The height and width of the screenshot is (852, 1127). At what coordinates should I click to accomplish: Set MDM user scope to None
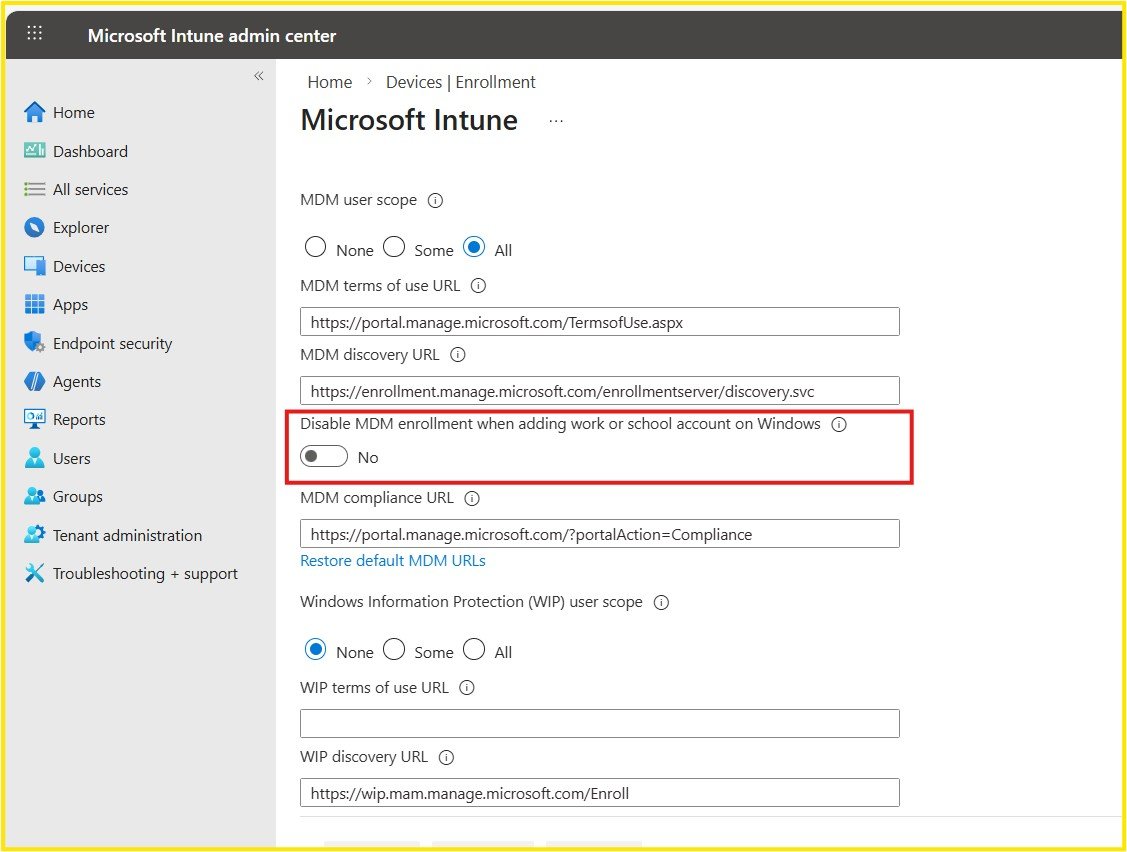click(315, 247)
